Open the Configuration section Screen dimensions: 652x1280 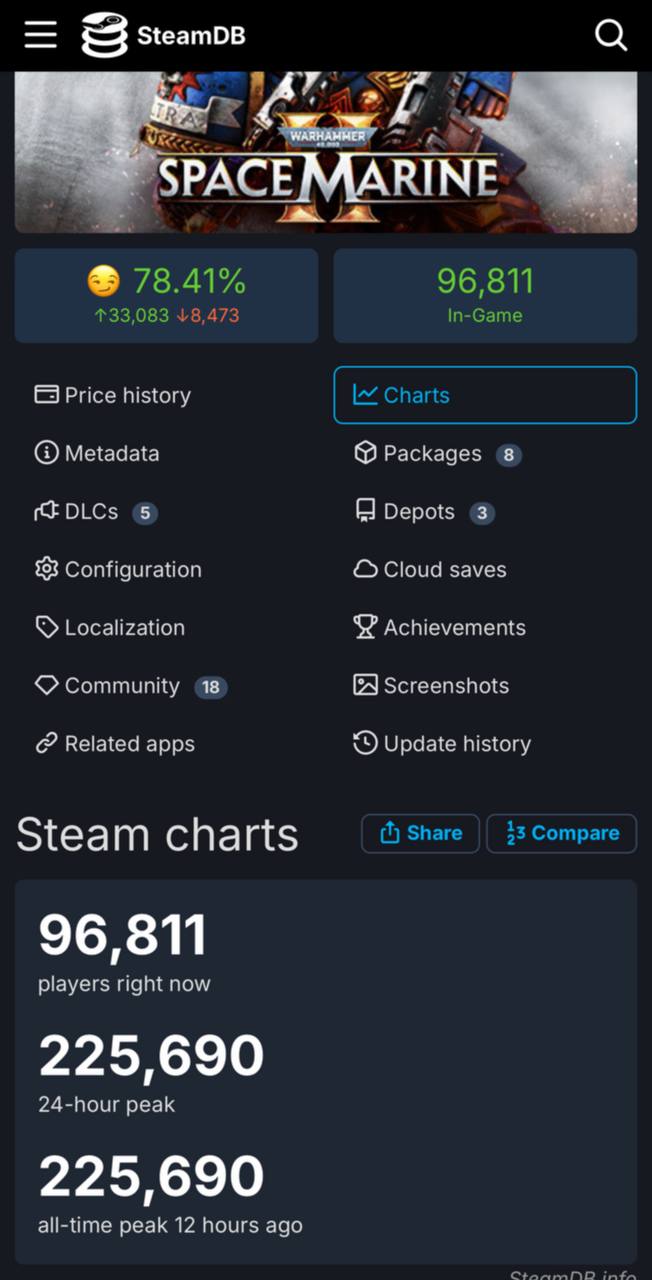click(118, 570)
